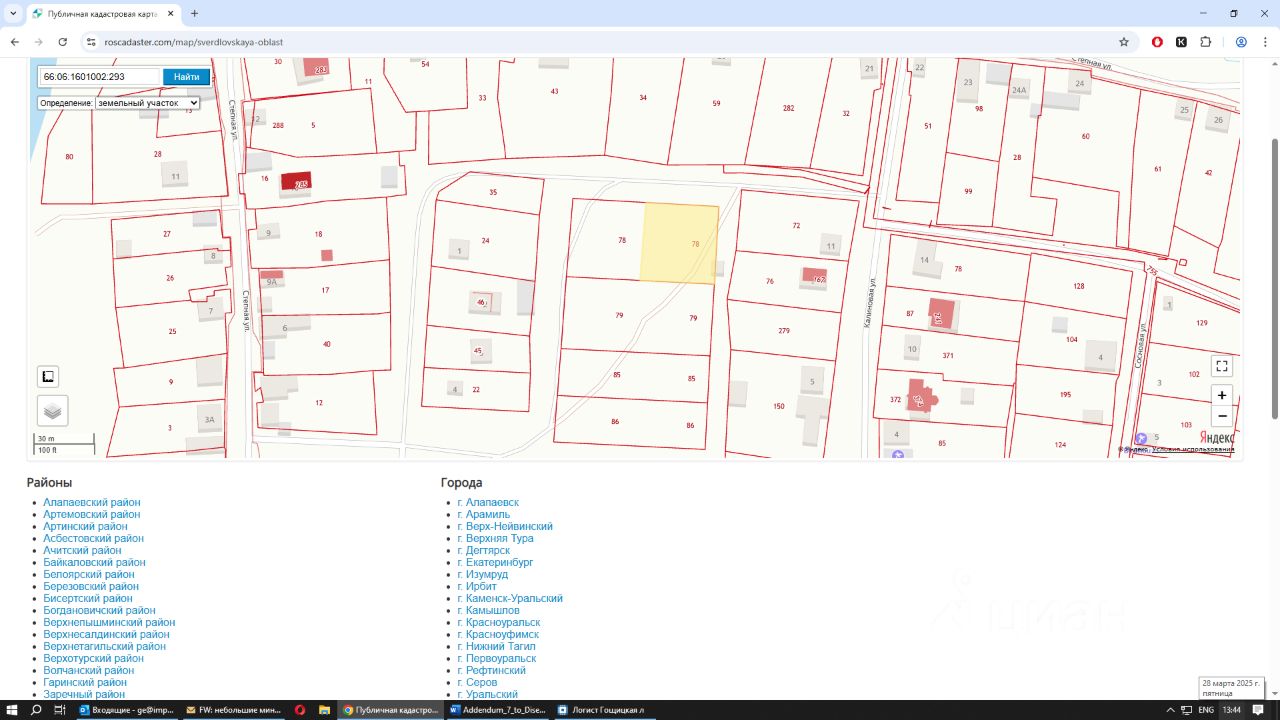The image size is (1280, 720).
Task: Click the page vertical scrollbar
Action: [1275, 279]
